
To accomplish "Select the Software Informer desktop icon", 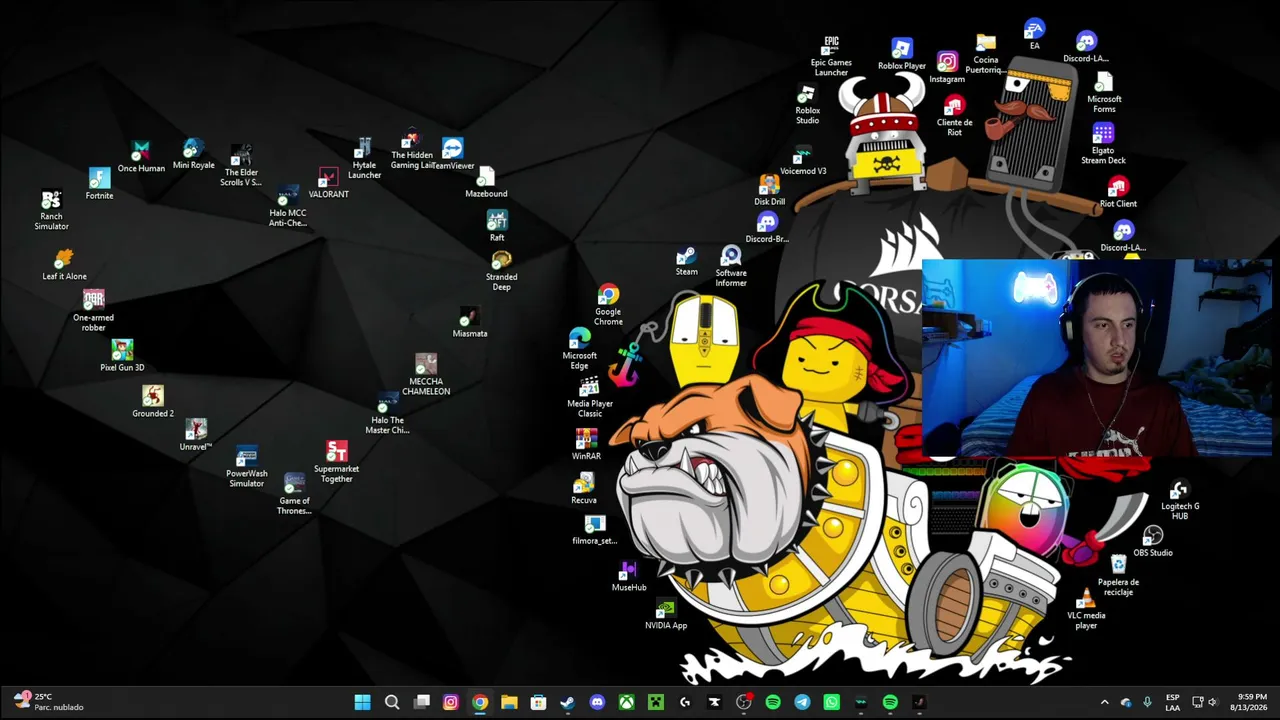I will tap(731, 267).
